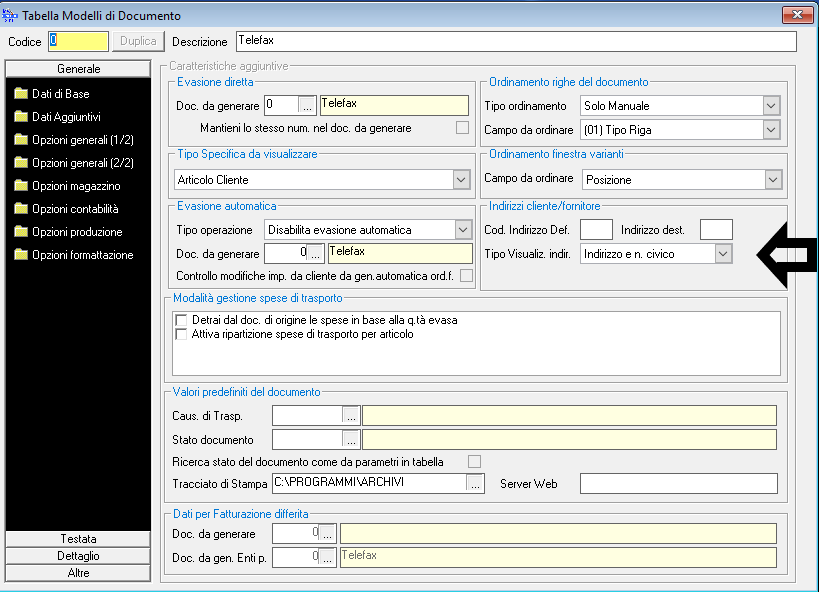Open the Opzioni contabilità folder
The width and height of the screenshot is (819, 592).
[66, 209]
